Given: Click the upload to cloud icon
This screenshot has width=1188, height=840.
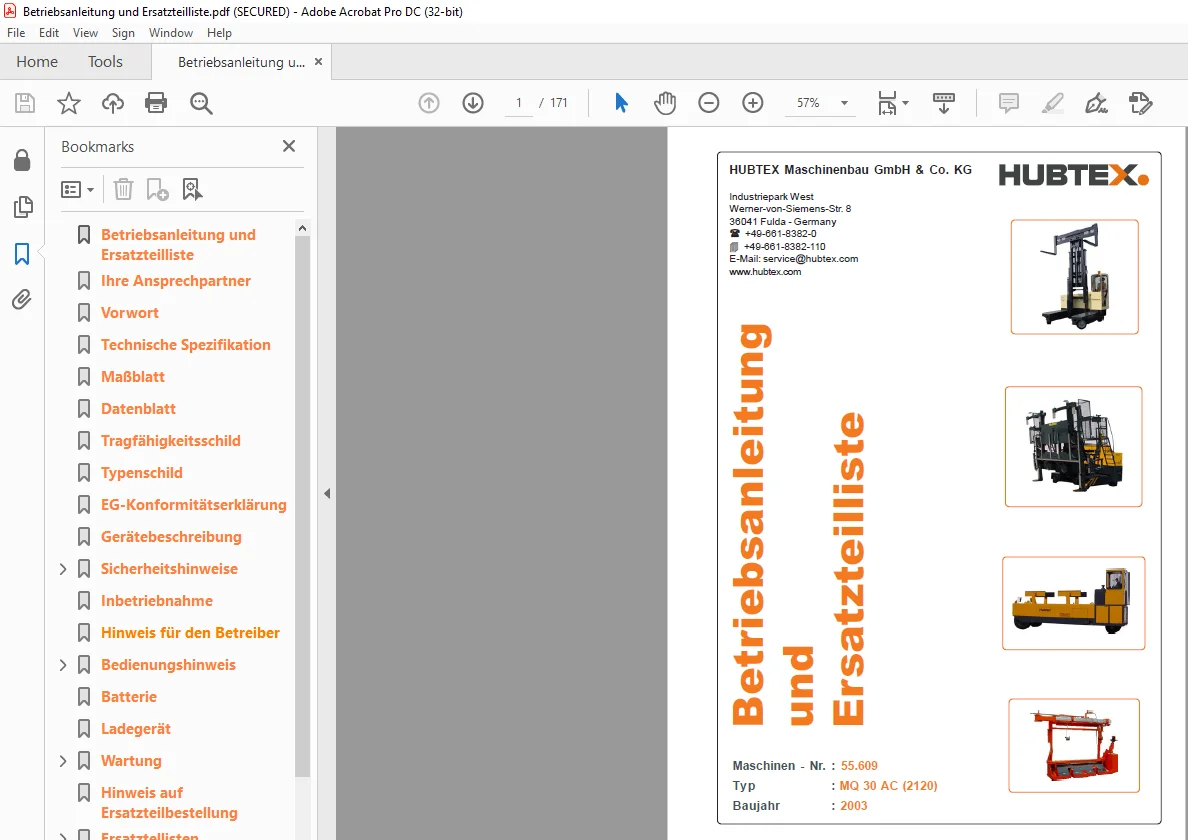Looking at the screenshot, I should (113, 103).
